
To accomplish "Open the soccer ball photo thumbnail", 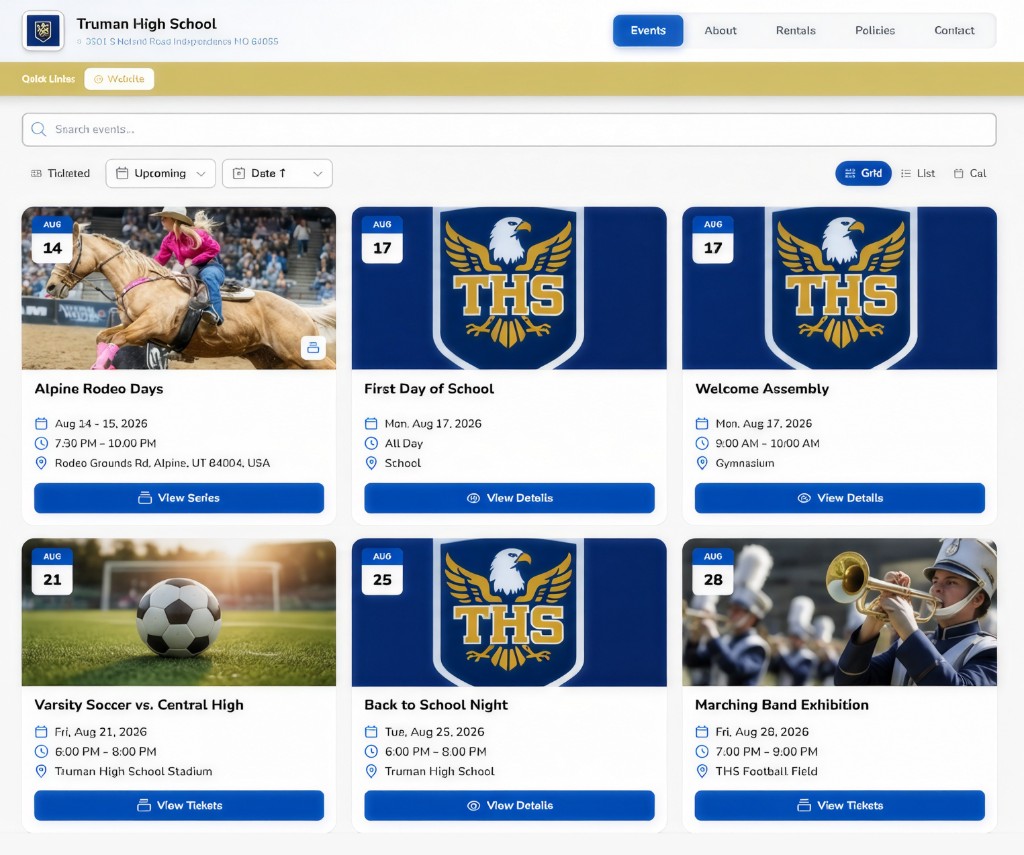I will point(179,612).
